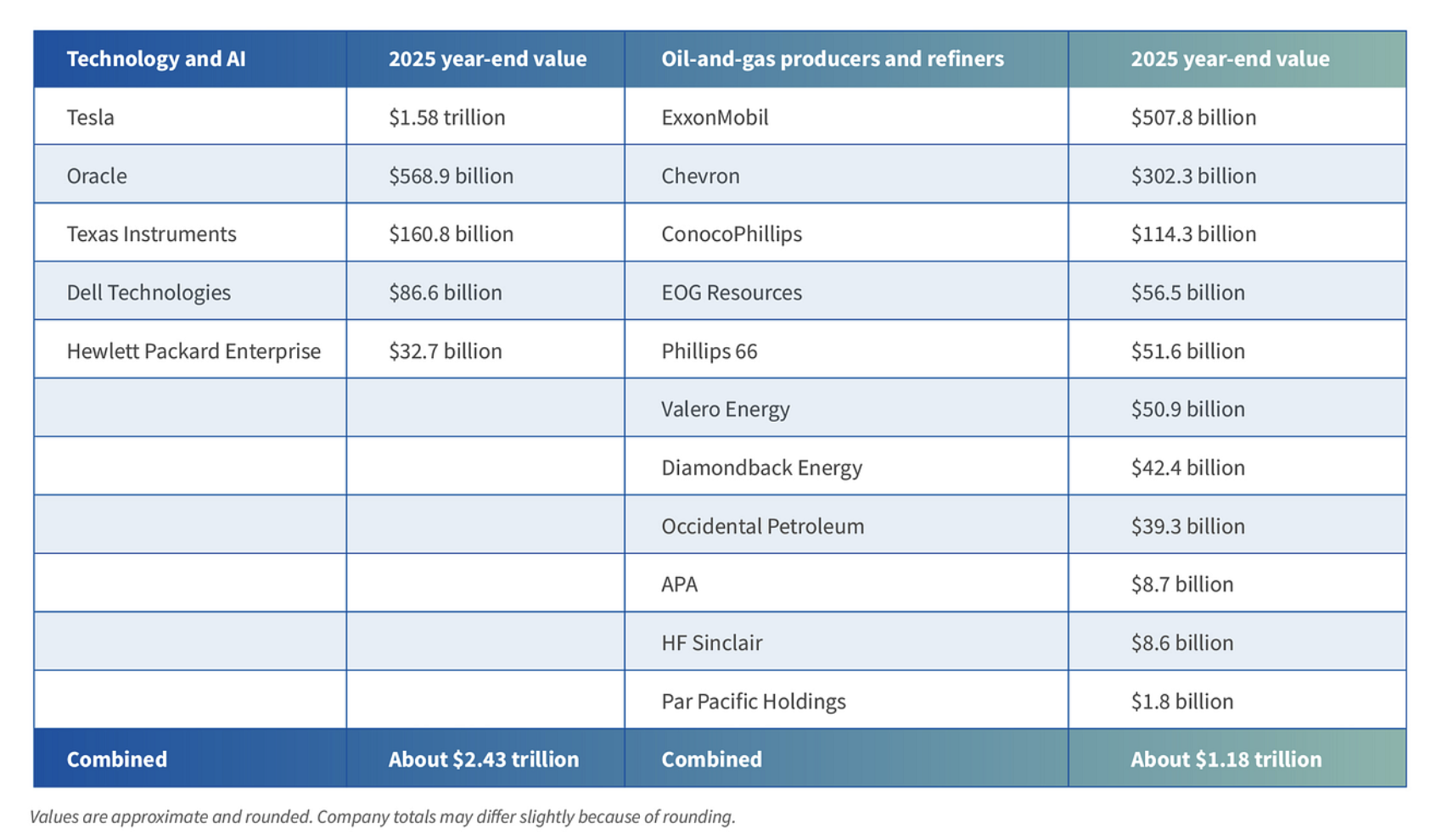Click the "Phillips 66" company name
Viewport: 1436px width, 840px height.
(709, 350)
